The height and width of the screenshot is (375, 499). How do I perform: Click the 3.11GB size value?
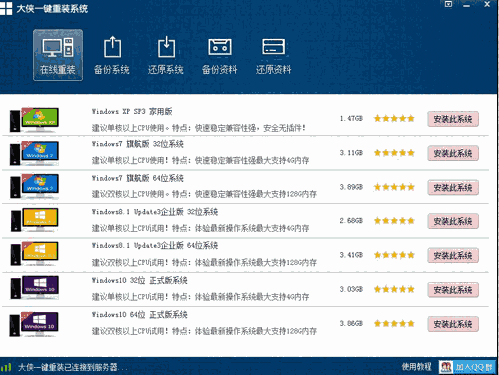(x=351, y=153)
